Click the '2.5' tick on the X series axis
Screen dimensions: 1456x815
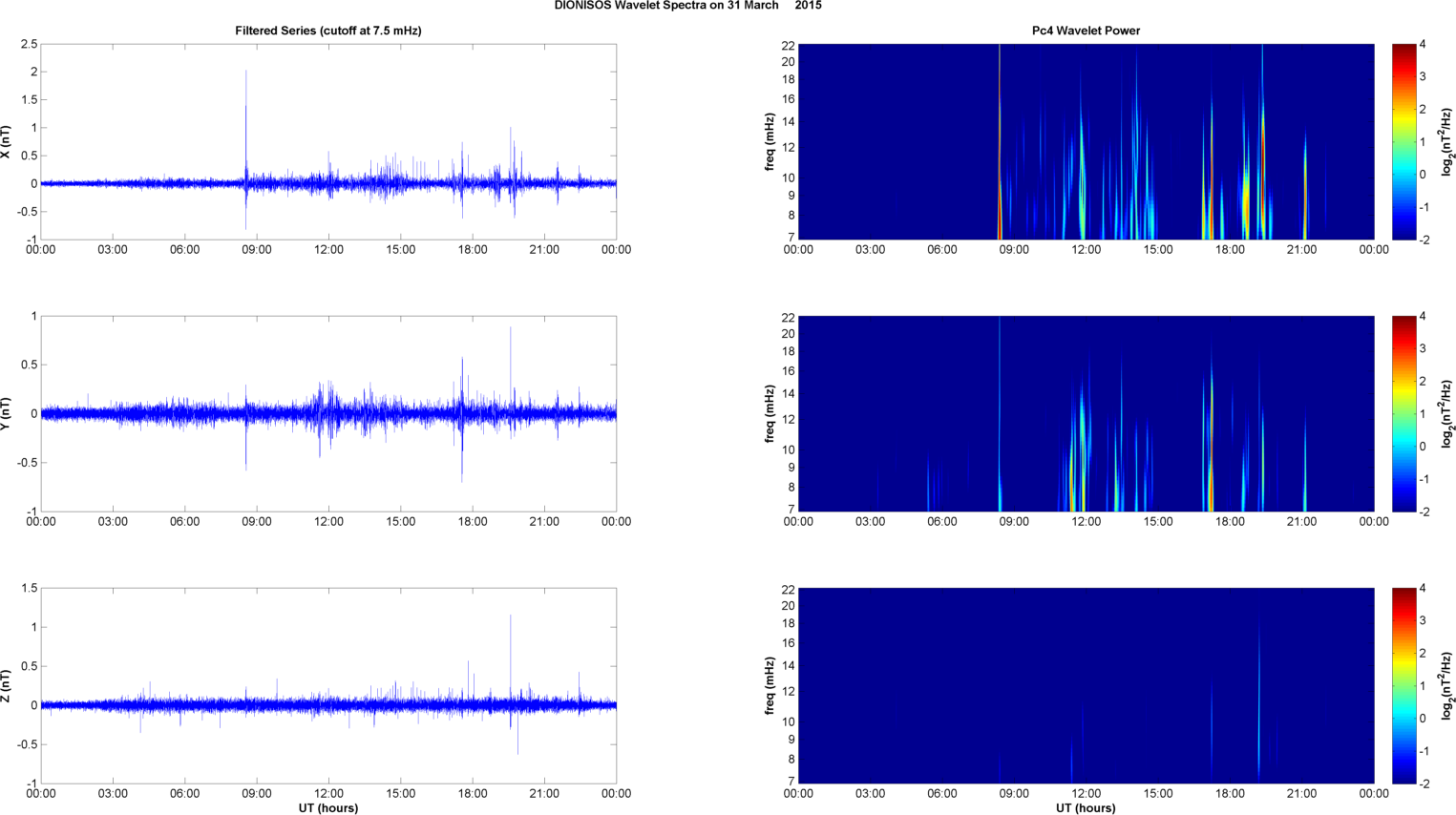tap(28, 44)
